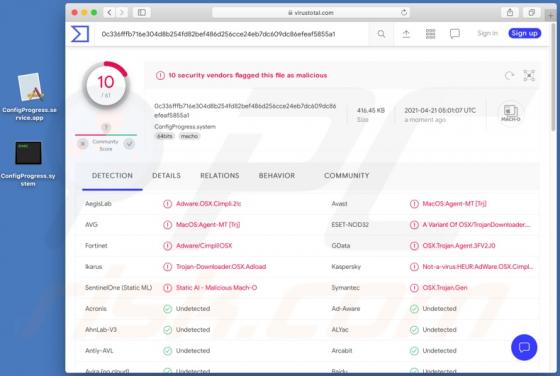560x376 pixels.
Task: Click the hash search input field
Action: tap(232, 34)
